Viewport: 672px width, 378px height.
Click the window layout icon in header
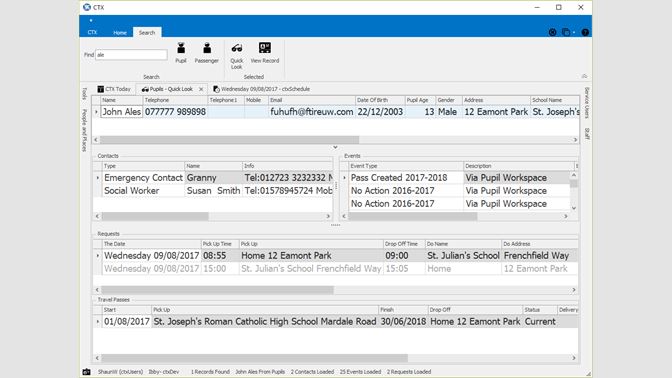566,32
